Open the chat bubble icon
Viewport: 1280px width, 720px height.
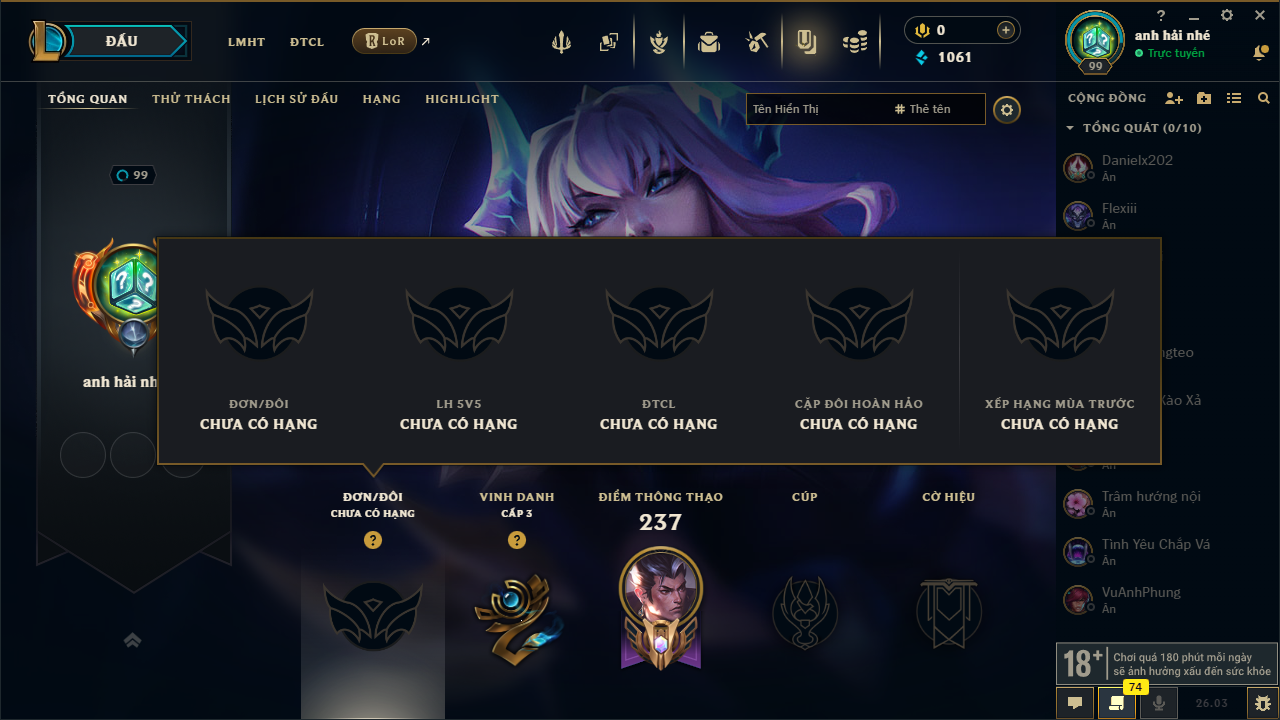tap(1075, 703)
